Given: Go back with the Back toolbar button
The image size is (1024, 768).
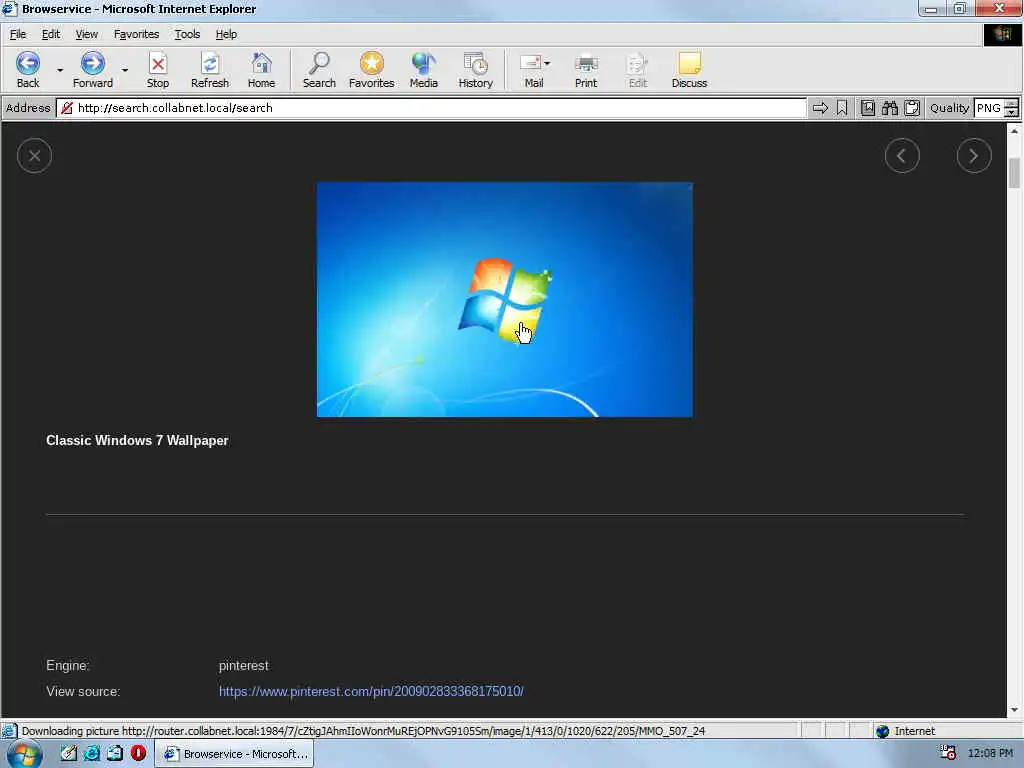Looking at the screenshot, I should pos(27,70).
